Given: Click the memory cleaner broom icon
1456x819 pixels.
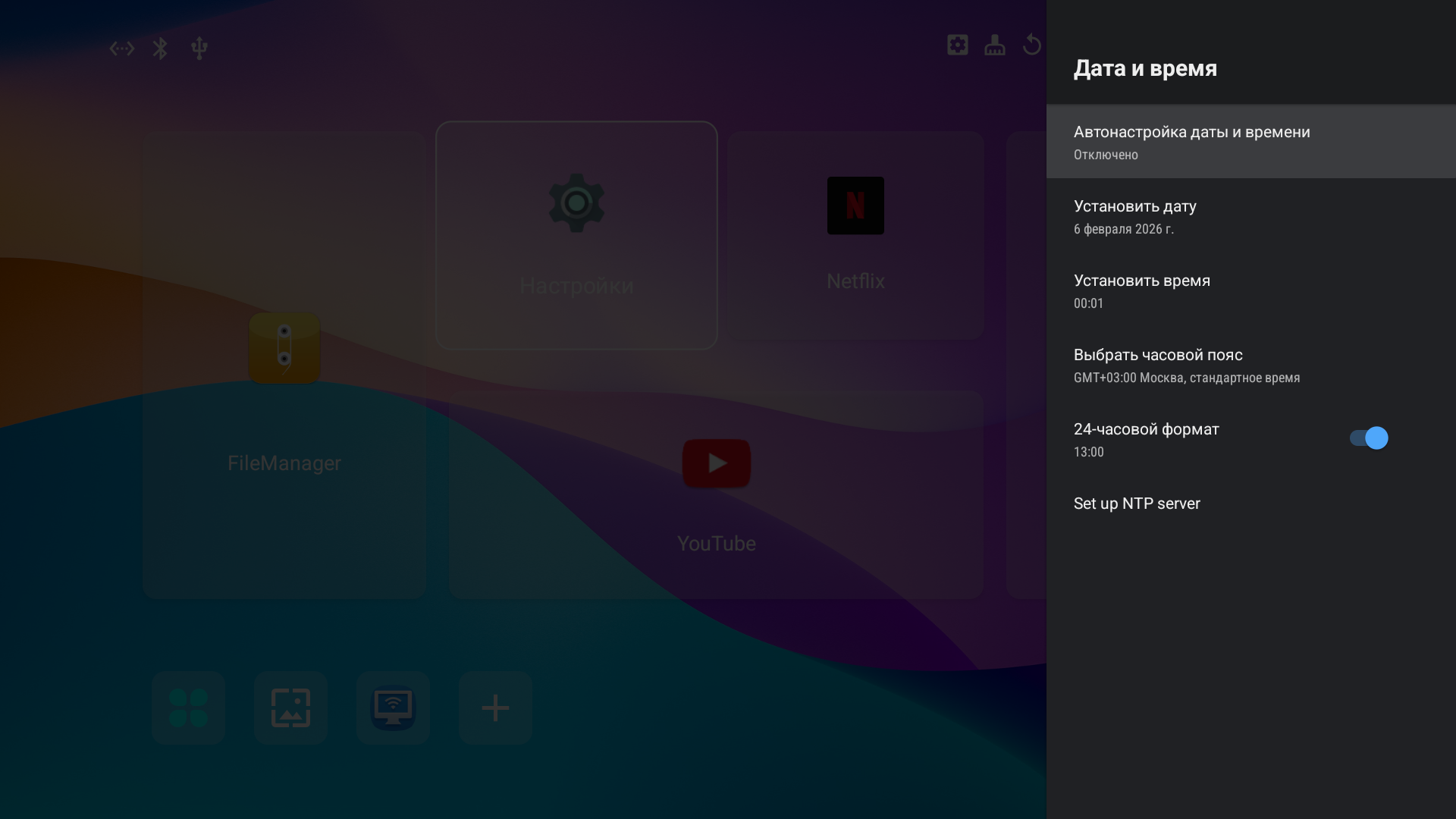Looking at the screenshot, I should tap(994, 45).
